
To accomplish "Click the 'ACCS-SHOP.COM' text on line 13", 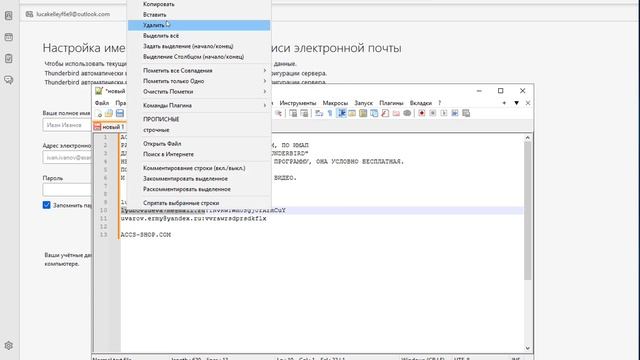I will (x=146, y=235).
